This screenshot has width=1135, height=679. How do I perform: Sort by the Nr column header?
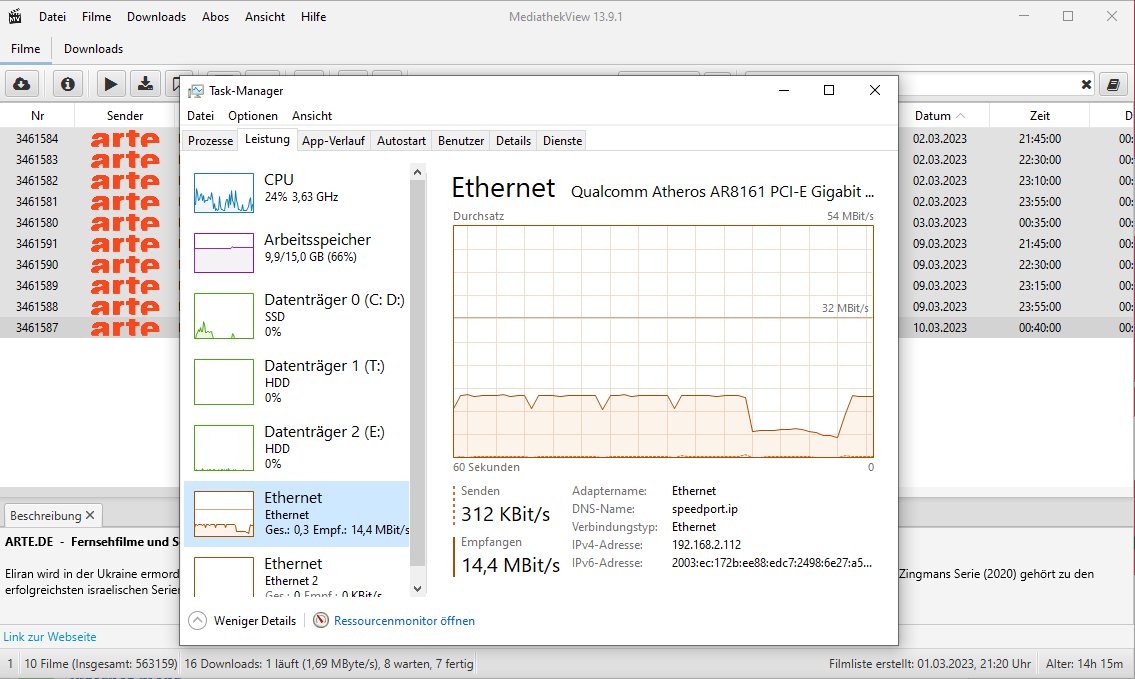[38, 116]
